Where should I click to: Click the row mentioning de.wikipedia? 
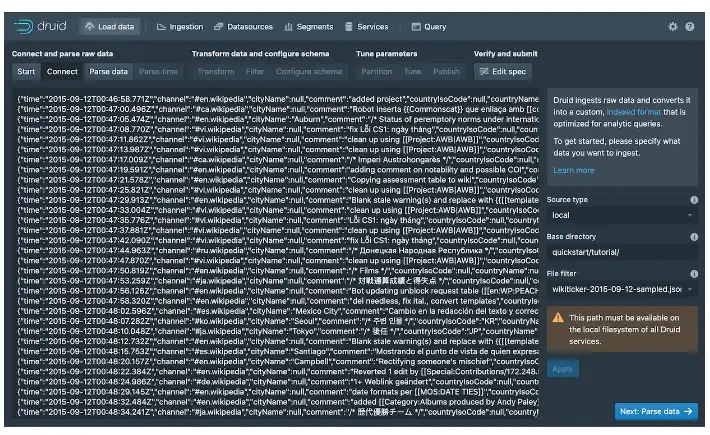[278, 382]
